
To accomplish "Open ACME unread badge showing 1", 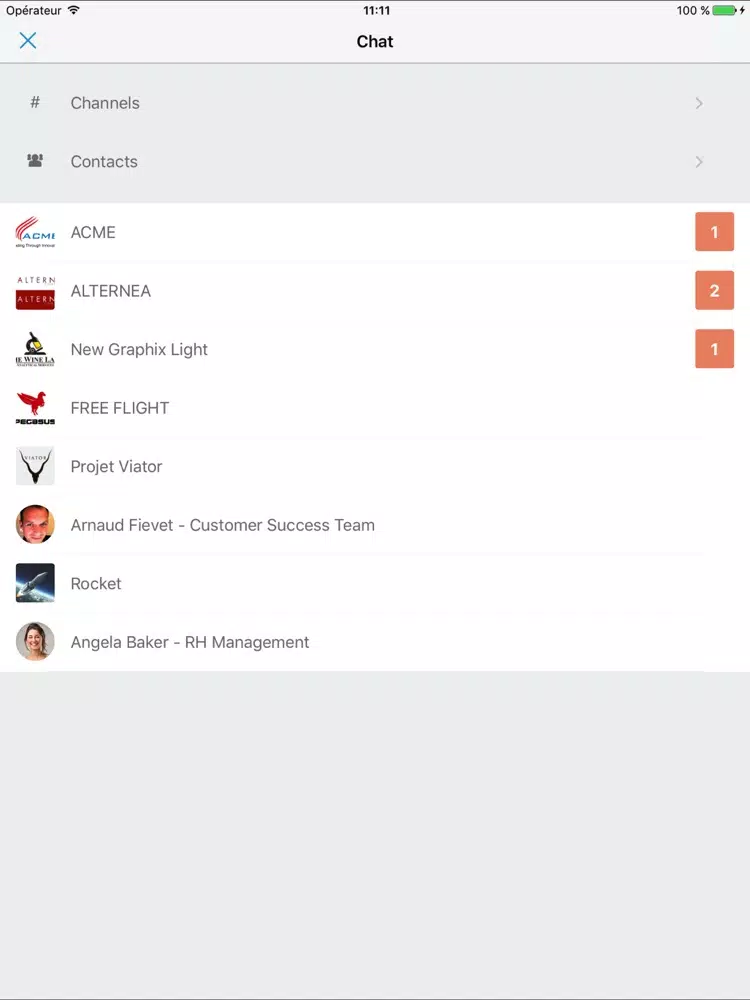I will click(714, 232).
